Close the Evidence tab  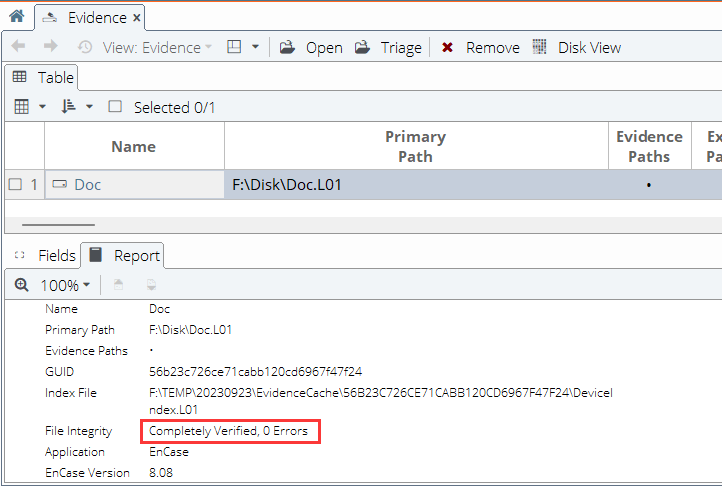(137, 17)
